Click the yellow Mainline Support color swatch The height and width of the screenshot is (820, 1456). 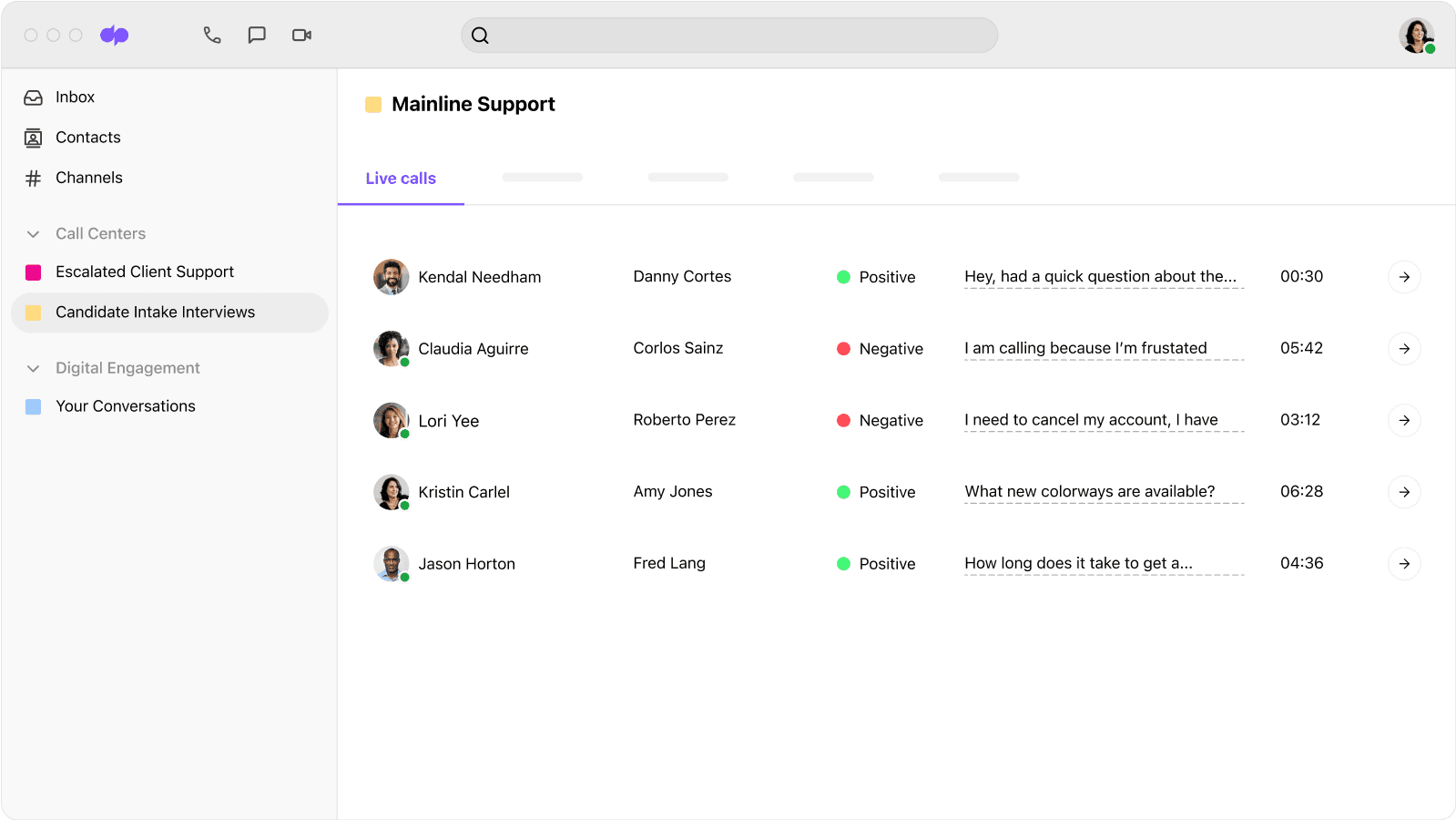373,105
